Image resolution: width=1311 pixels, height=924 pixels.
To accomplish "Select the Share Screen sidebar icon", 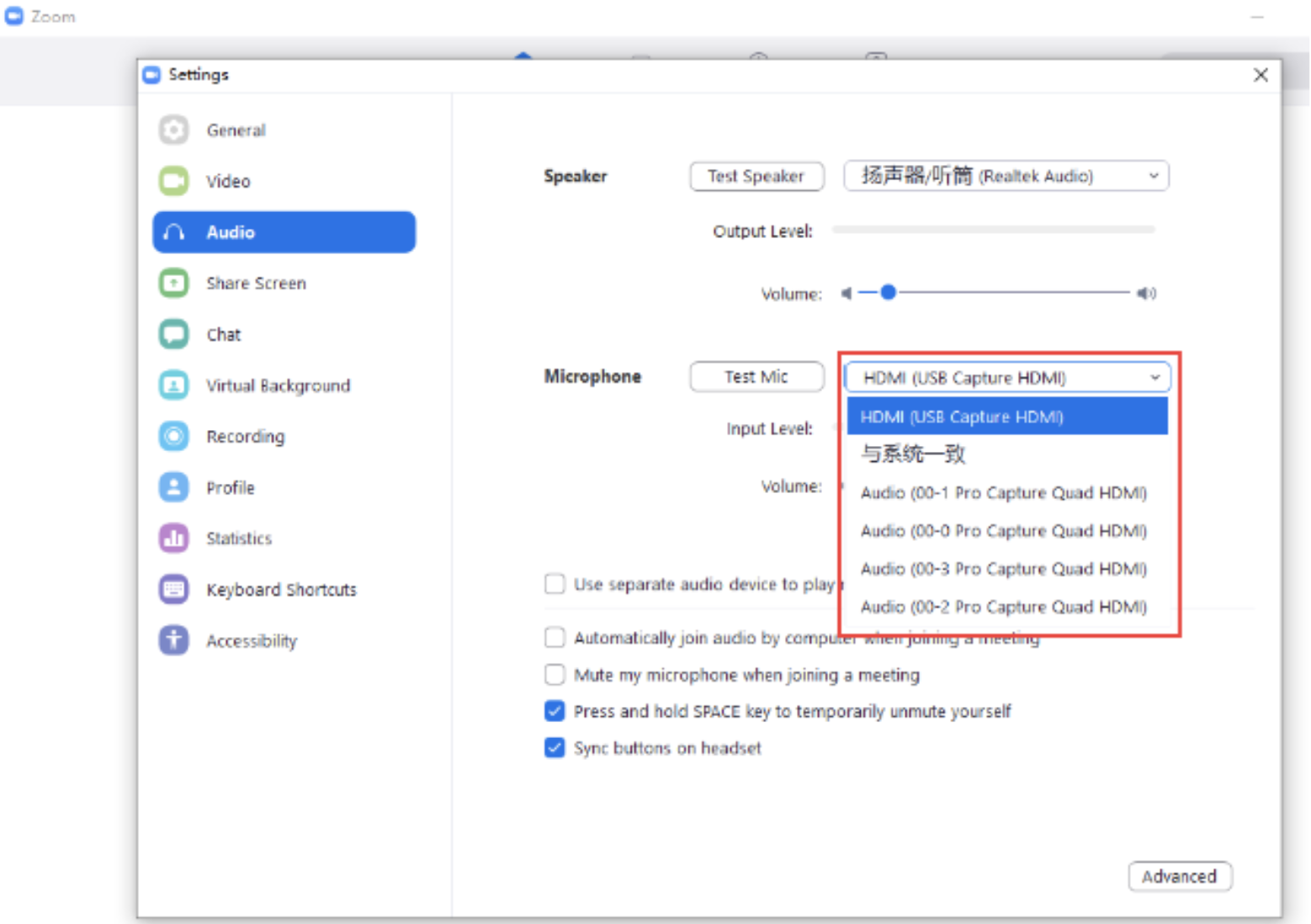I will (x=174, y=283).
